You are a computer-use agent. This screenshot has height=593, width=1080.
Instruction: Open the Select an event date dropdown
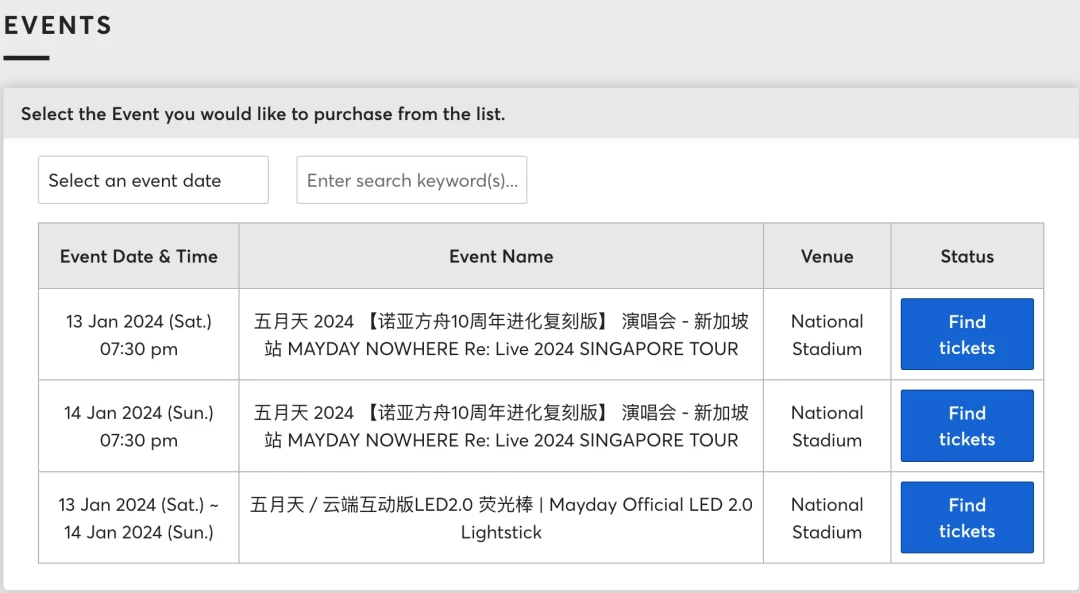(153, 180)
